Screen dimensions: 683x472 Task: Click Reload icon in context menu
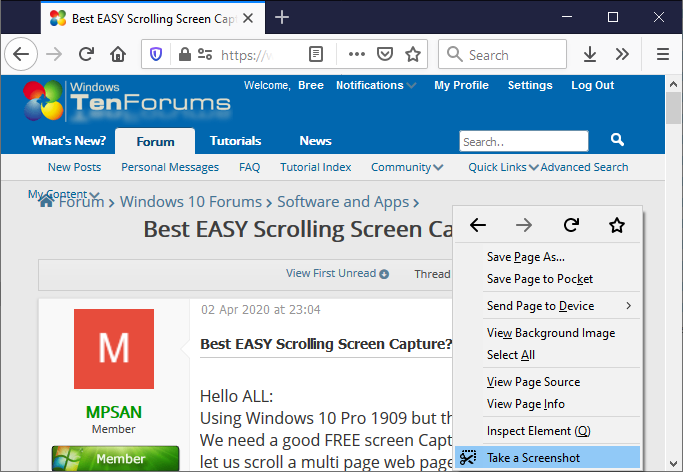coord(571,225)
